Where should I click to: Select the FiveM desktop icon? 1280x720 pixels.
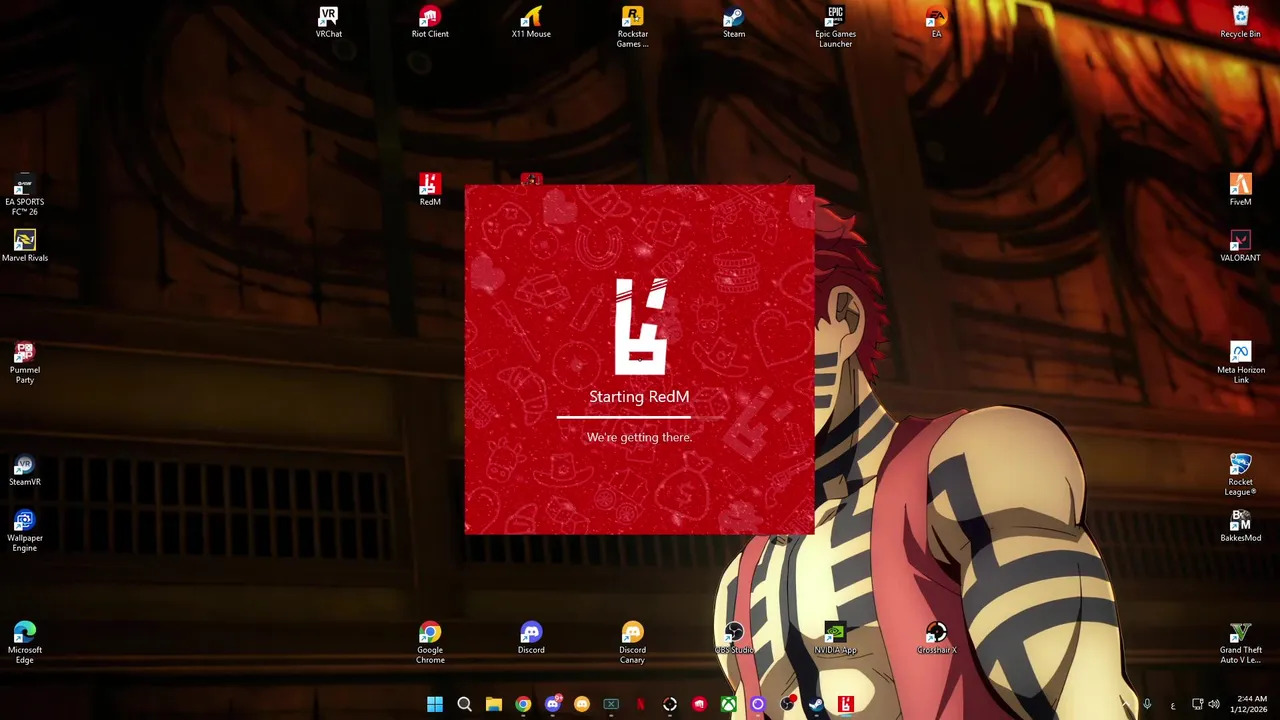click(x=1240, y=190)
